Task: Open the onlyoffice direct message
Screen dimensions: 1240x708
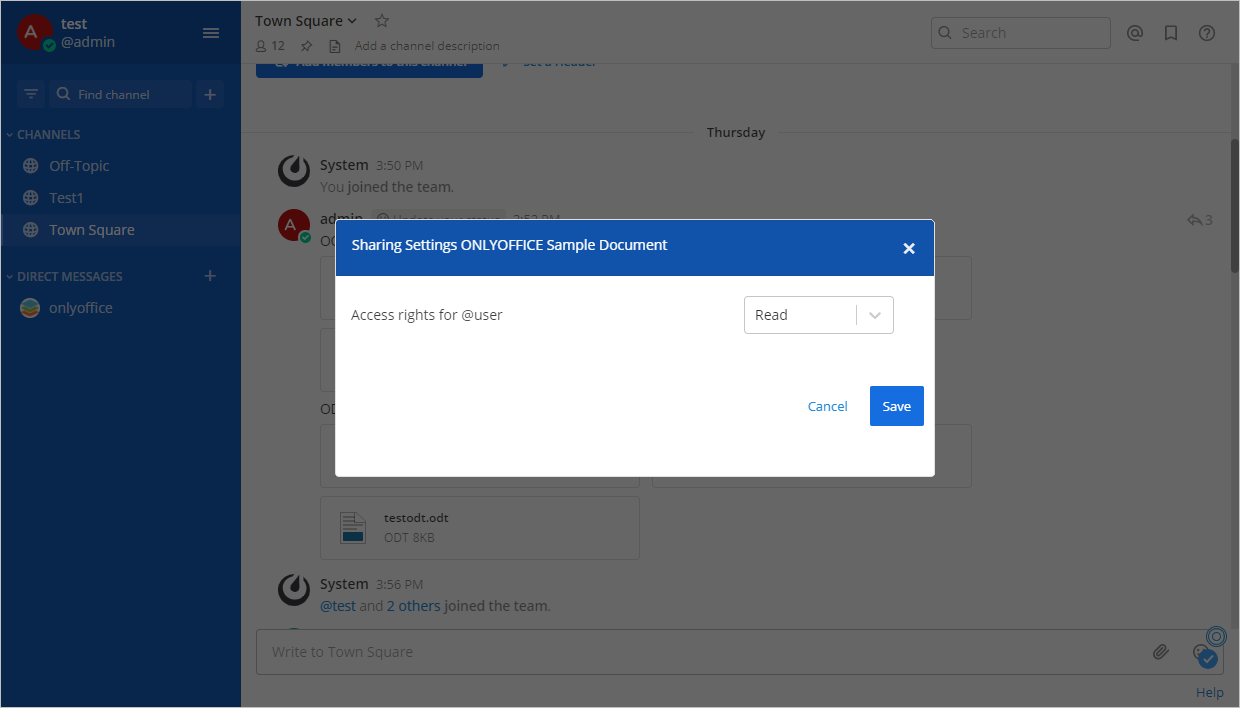Action: [80, 308]
